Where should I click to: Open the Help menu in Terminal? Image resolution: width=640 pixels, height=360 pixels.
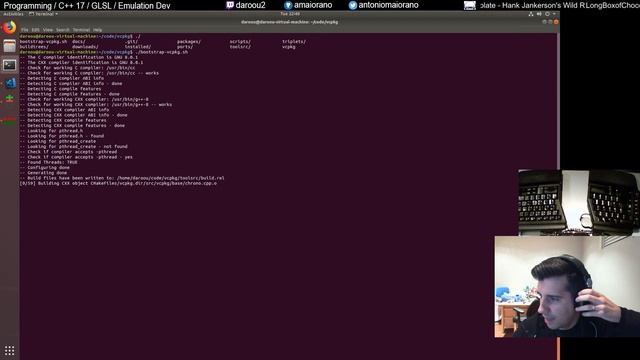pos(97,30)
